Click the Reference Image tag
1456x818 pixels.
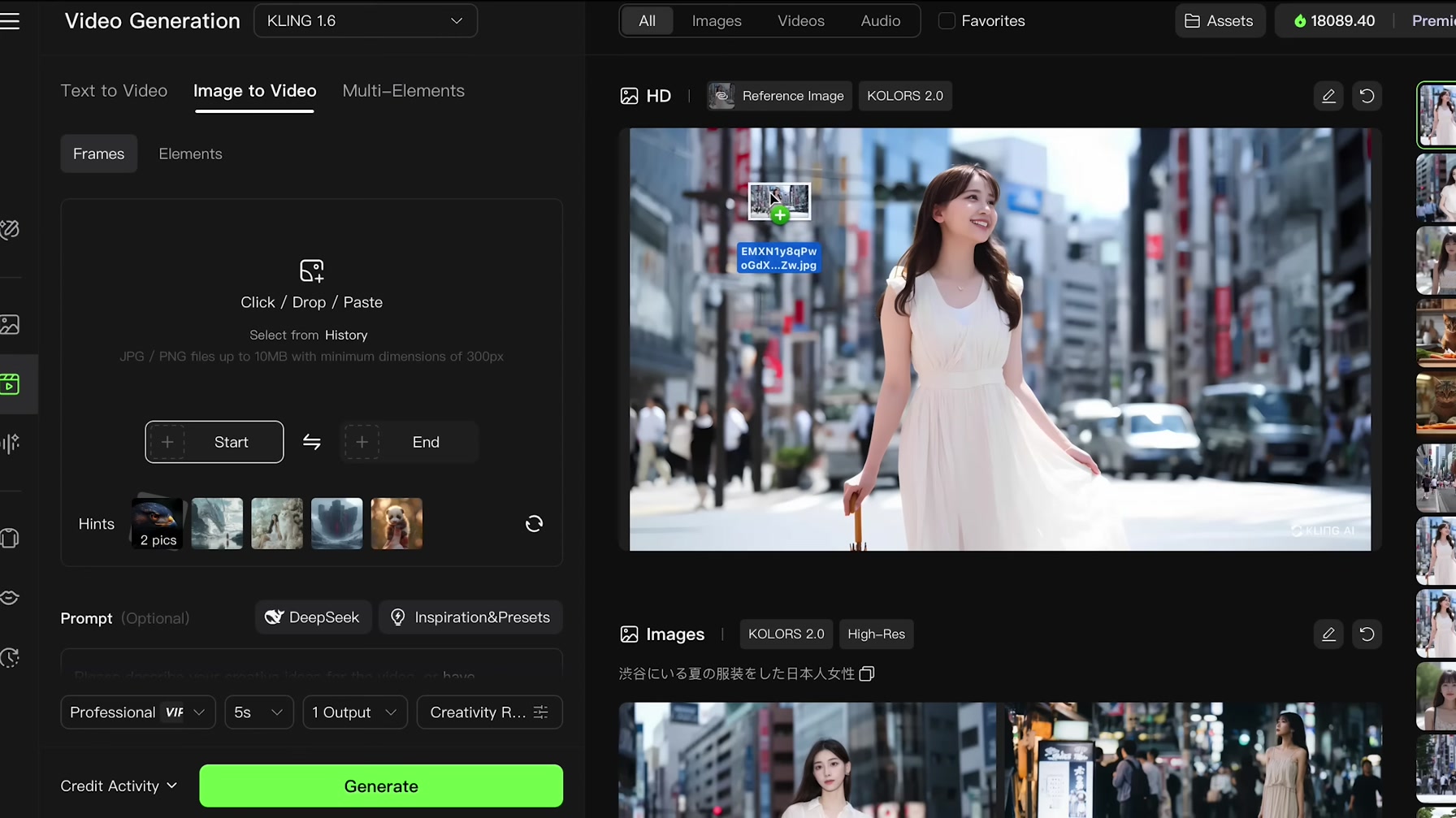click(x=779, y=96)
